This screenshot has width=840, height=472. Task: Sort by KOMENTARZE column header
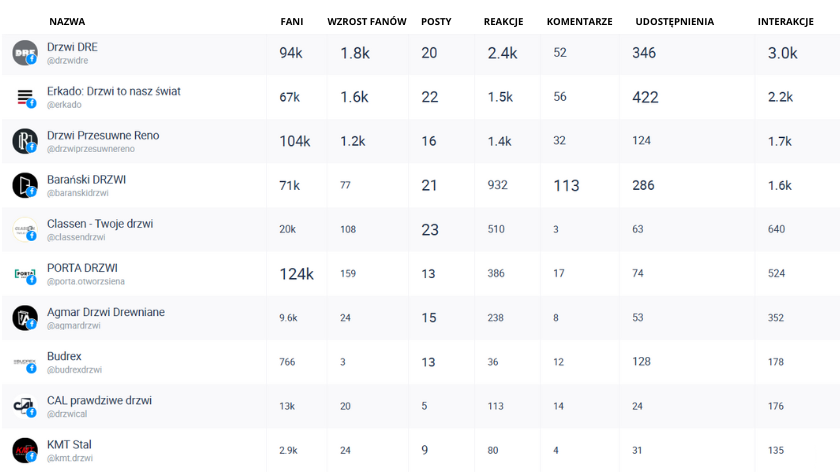tap(579, 21)
